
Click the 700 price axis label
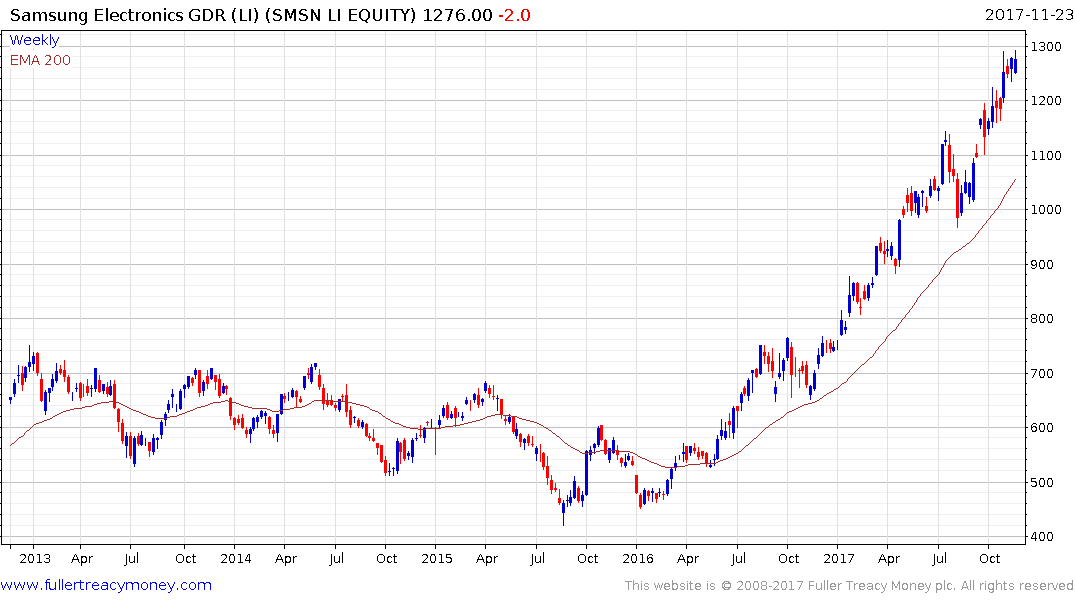coord(1043,374)
